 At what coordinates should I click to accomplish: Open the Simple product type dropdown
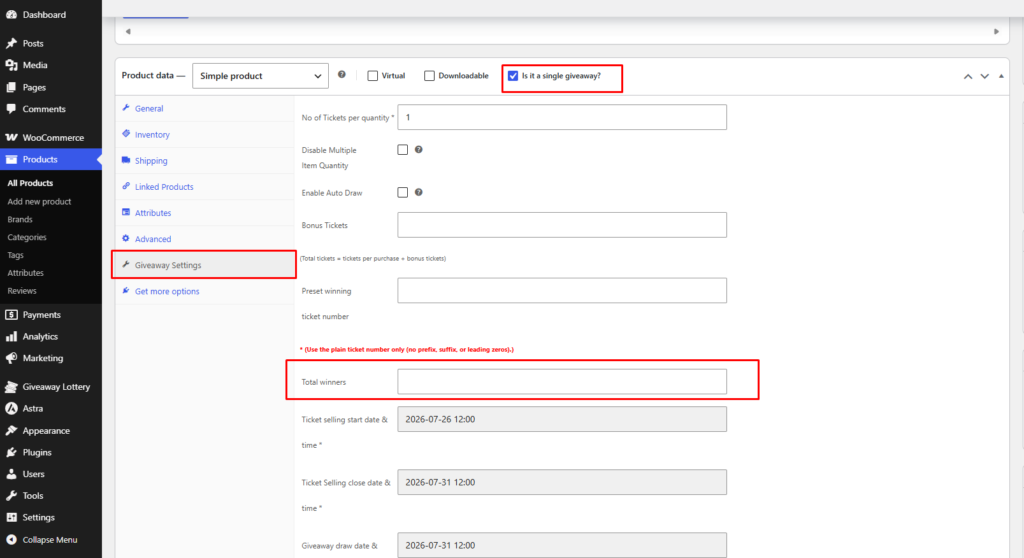(x=260, y=76)
